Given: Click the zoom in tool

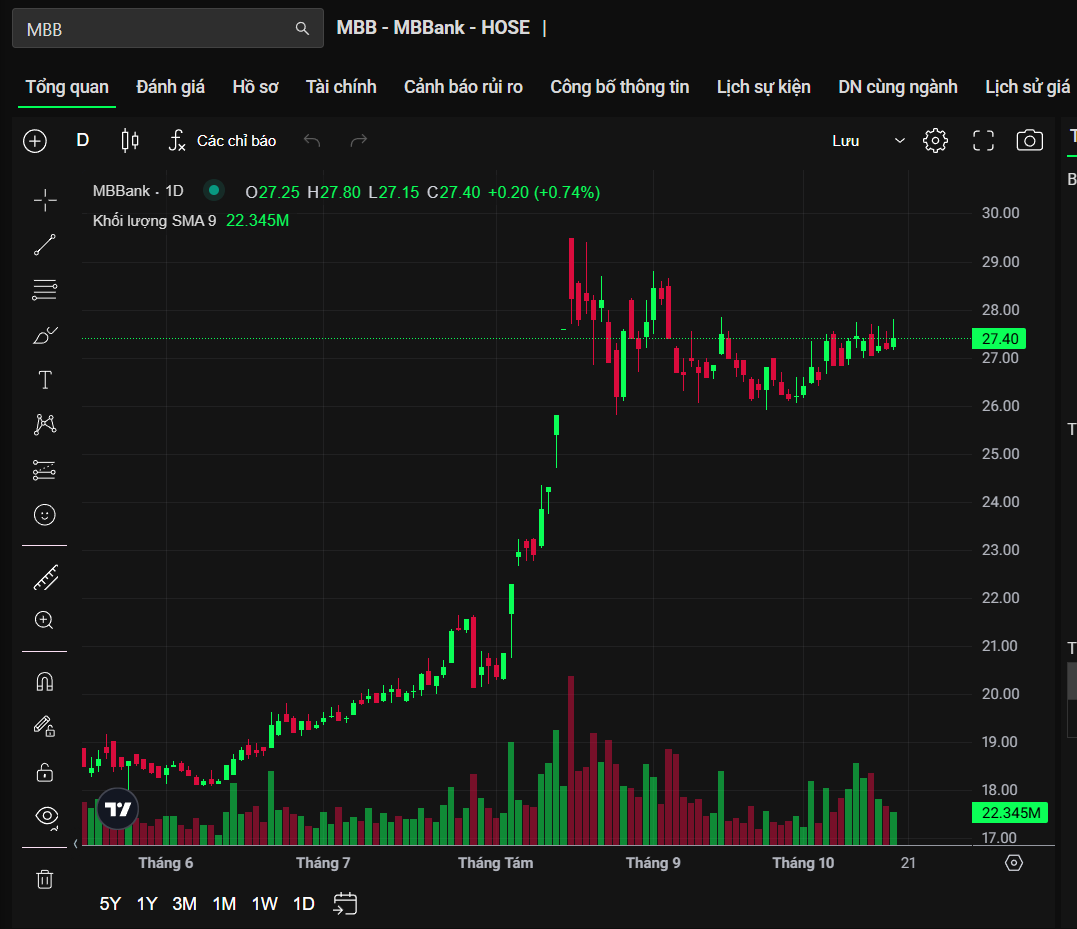Looking at the screenshot, I should [x=45, y=620].
